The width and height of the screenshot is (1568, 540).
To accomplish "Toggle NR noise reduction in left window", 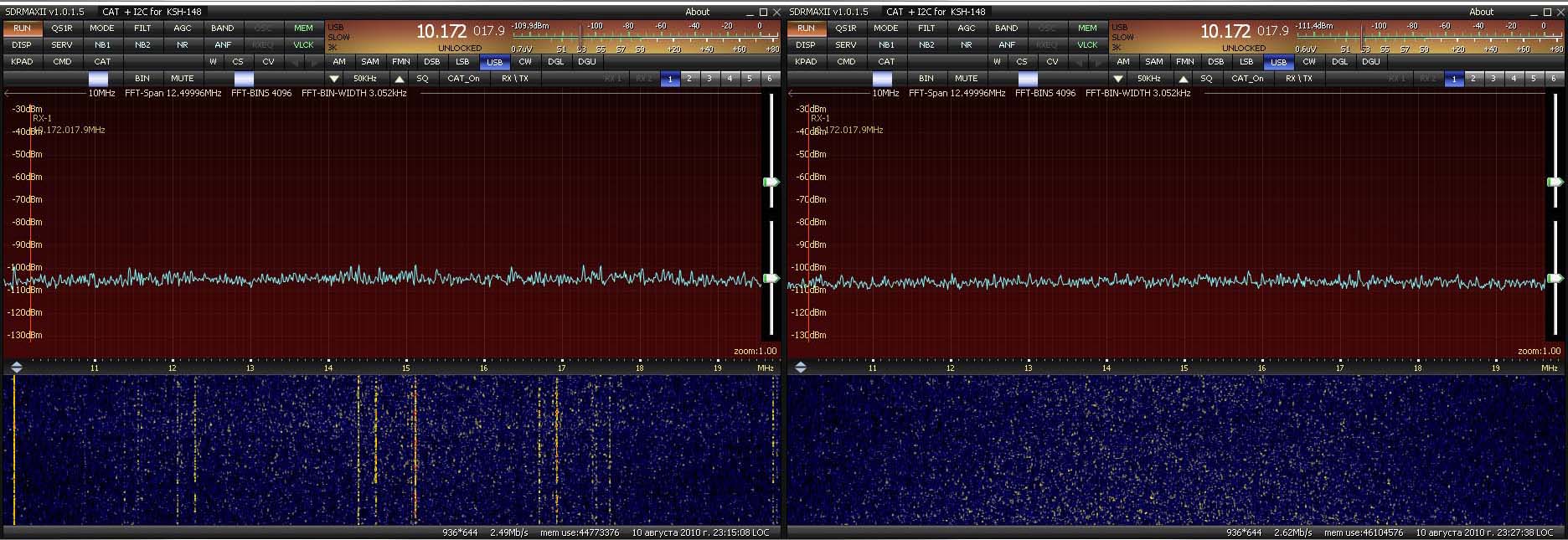I will coord(182,45).
